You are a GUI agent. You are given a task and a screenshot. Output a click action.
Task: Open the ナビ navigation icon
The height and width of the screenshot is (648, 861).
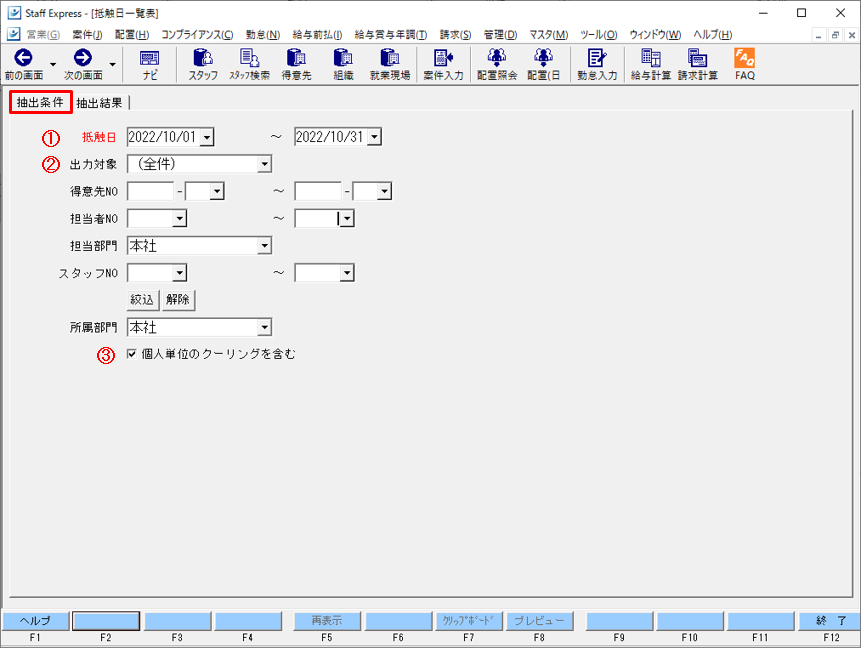click(x=149, y=64)
